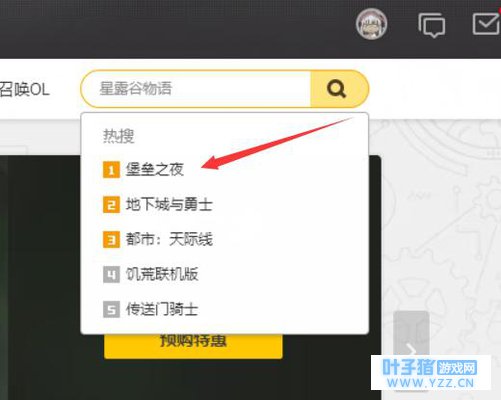Click the gray rank 4 badge

(111, 275)
